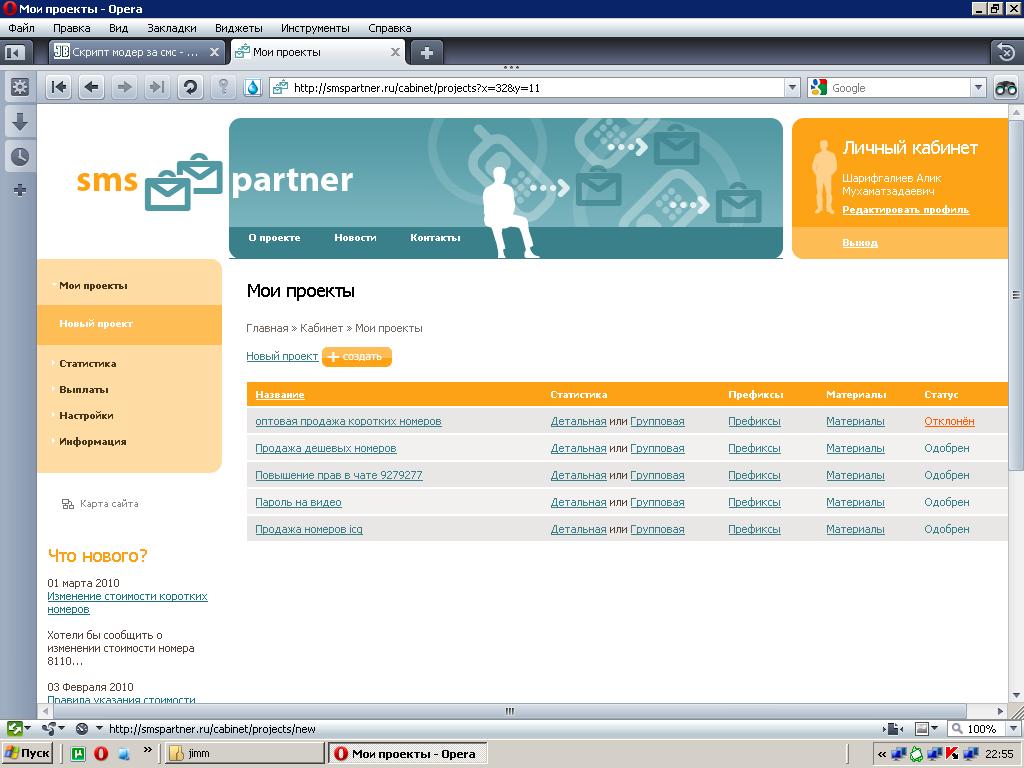Click the orange создать button

click(x=357, y=357)
